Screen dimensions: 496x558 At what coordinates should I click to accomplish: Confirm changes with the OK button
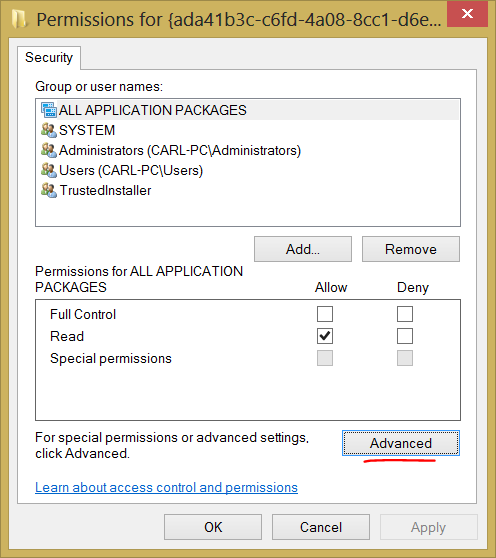click(x=213, y=527)
